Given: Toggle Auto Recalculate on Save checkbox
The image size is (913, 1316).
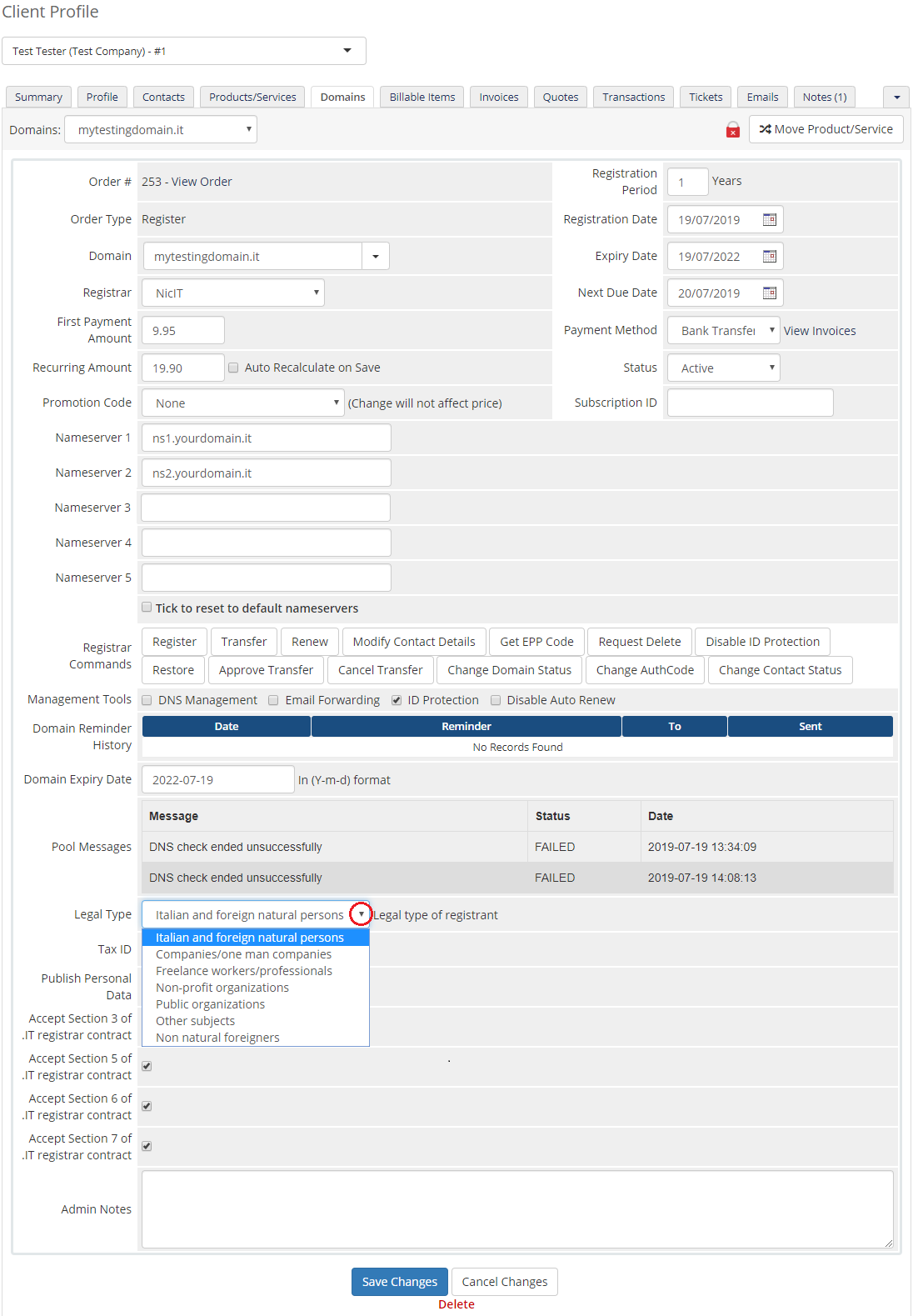Looking at the screenshot, I should 233,368.
